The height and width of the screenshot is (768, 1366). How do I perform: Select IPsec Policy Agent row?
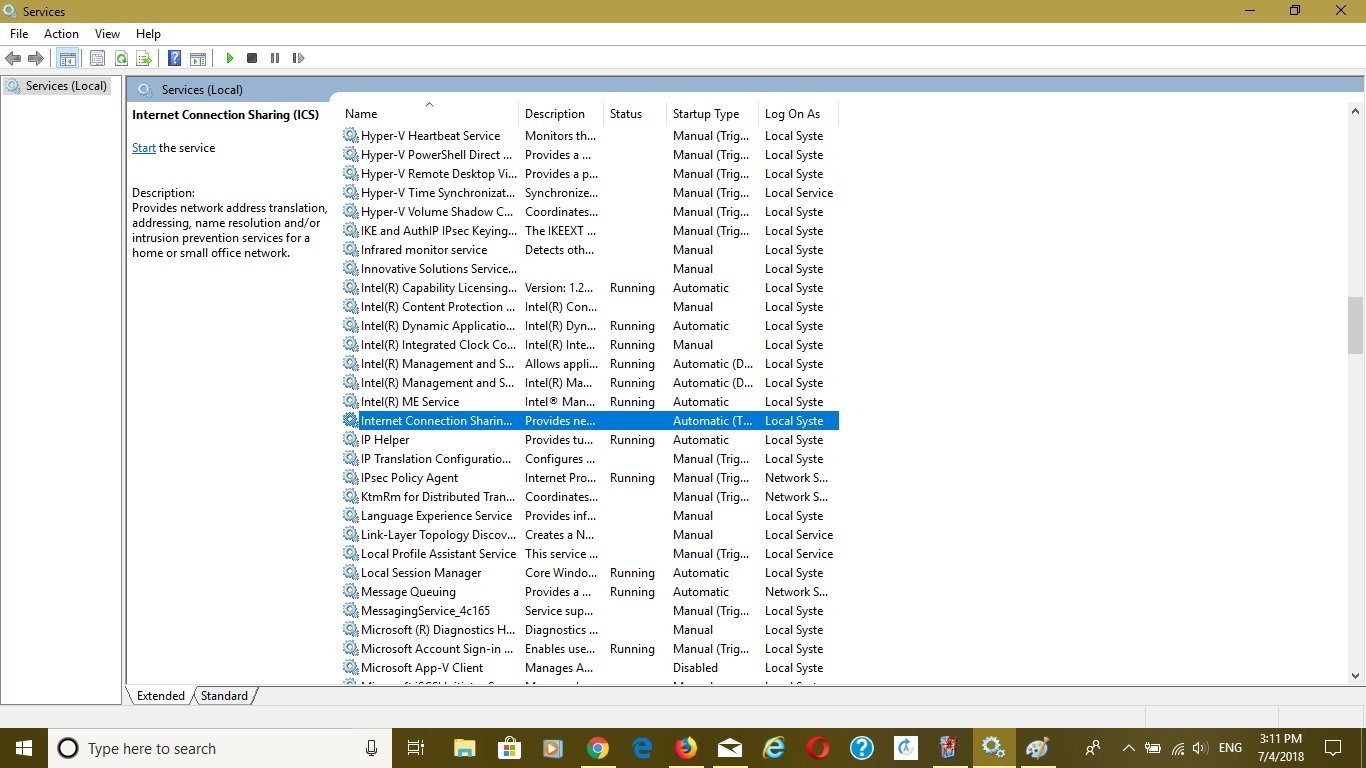point(590,478)
